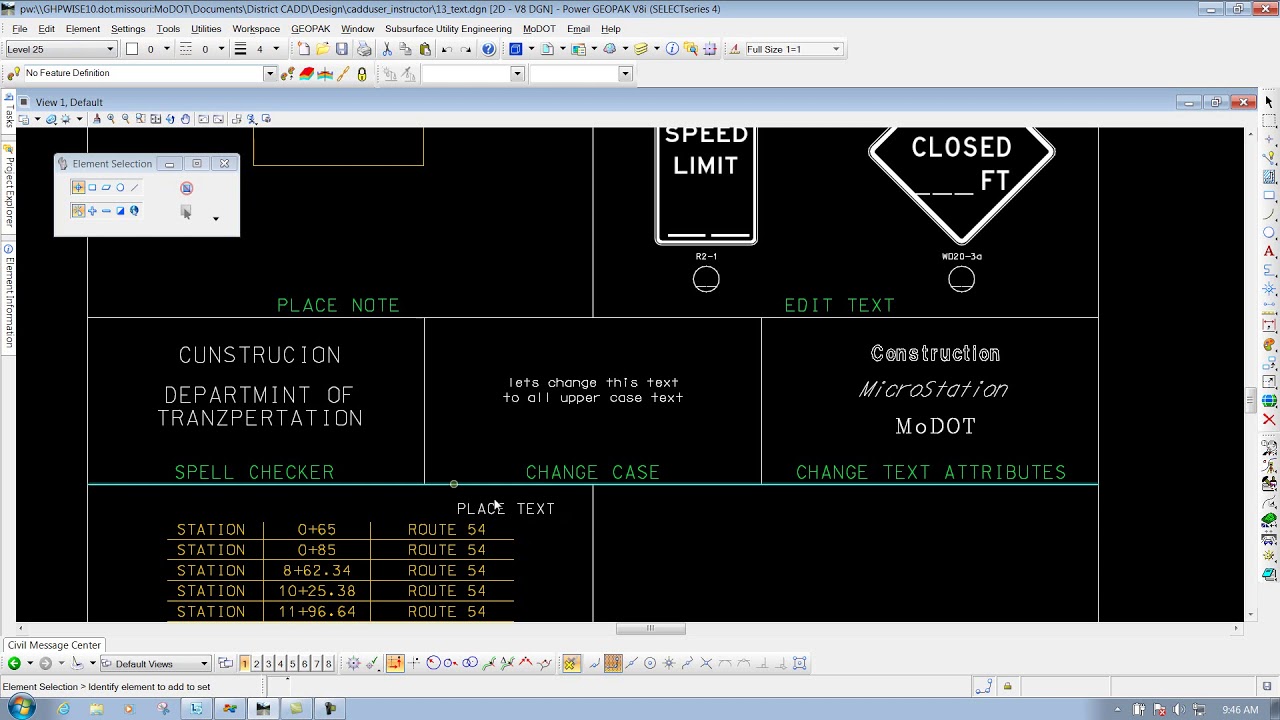The height and width of the screenshot is (720, 1280).
Task: Click the New File icon
Action: tap(304, 49)
